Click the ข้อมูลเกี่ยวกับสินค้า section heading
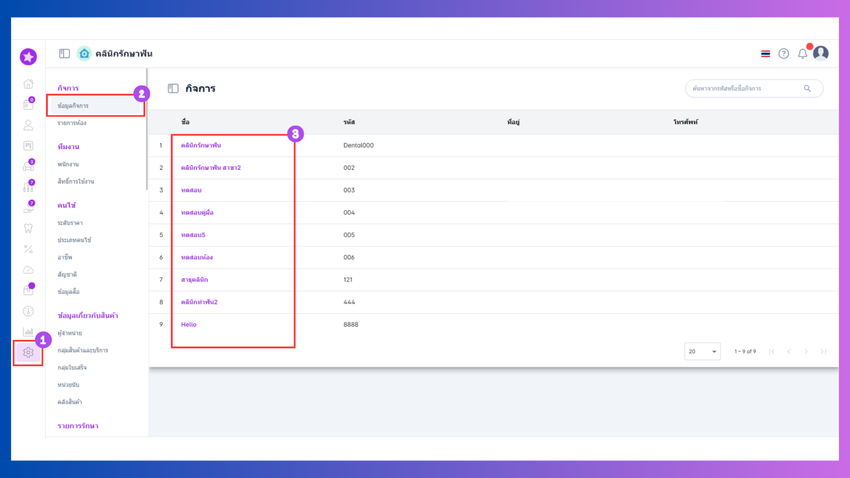This screenshot has height=478, width=850. point(88,315)
